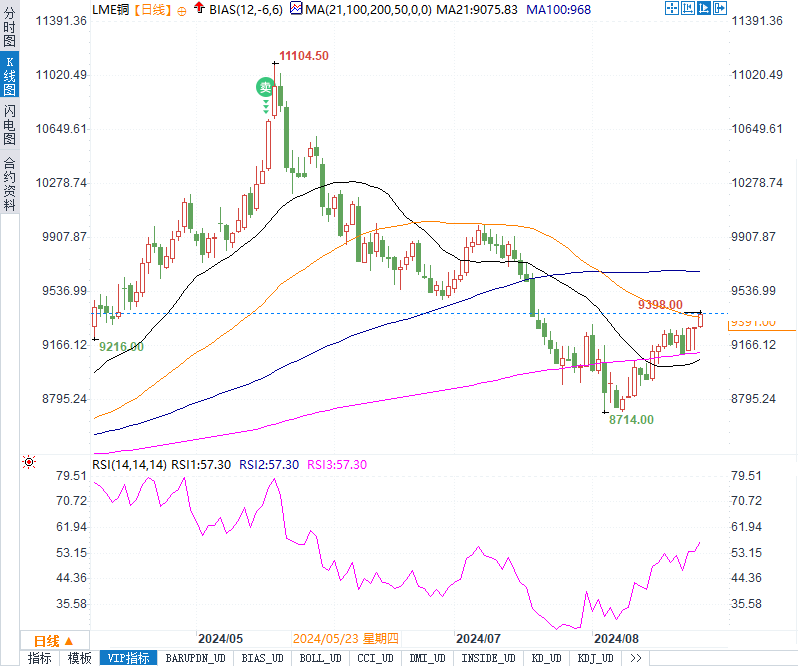This screenshot has height=666, width=798.
Task: Click the 11104.50 high price marker
Action: (x=304, y=56)
